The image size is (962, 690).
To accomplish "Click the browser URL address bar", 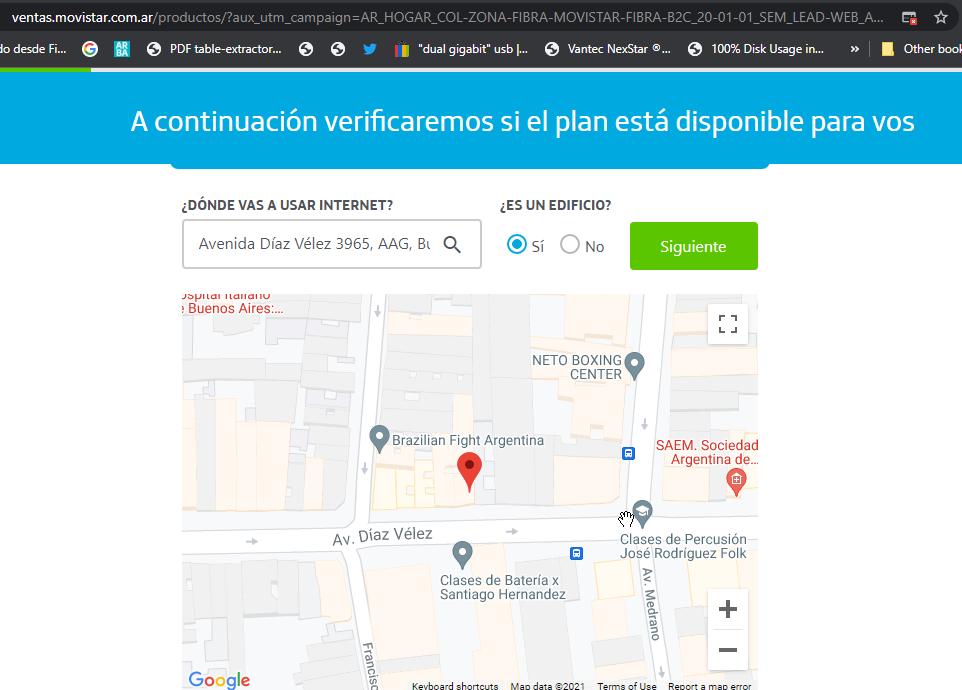I will click(448, 17).
